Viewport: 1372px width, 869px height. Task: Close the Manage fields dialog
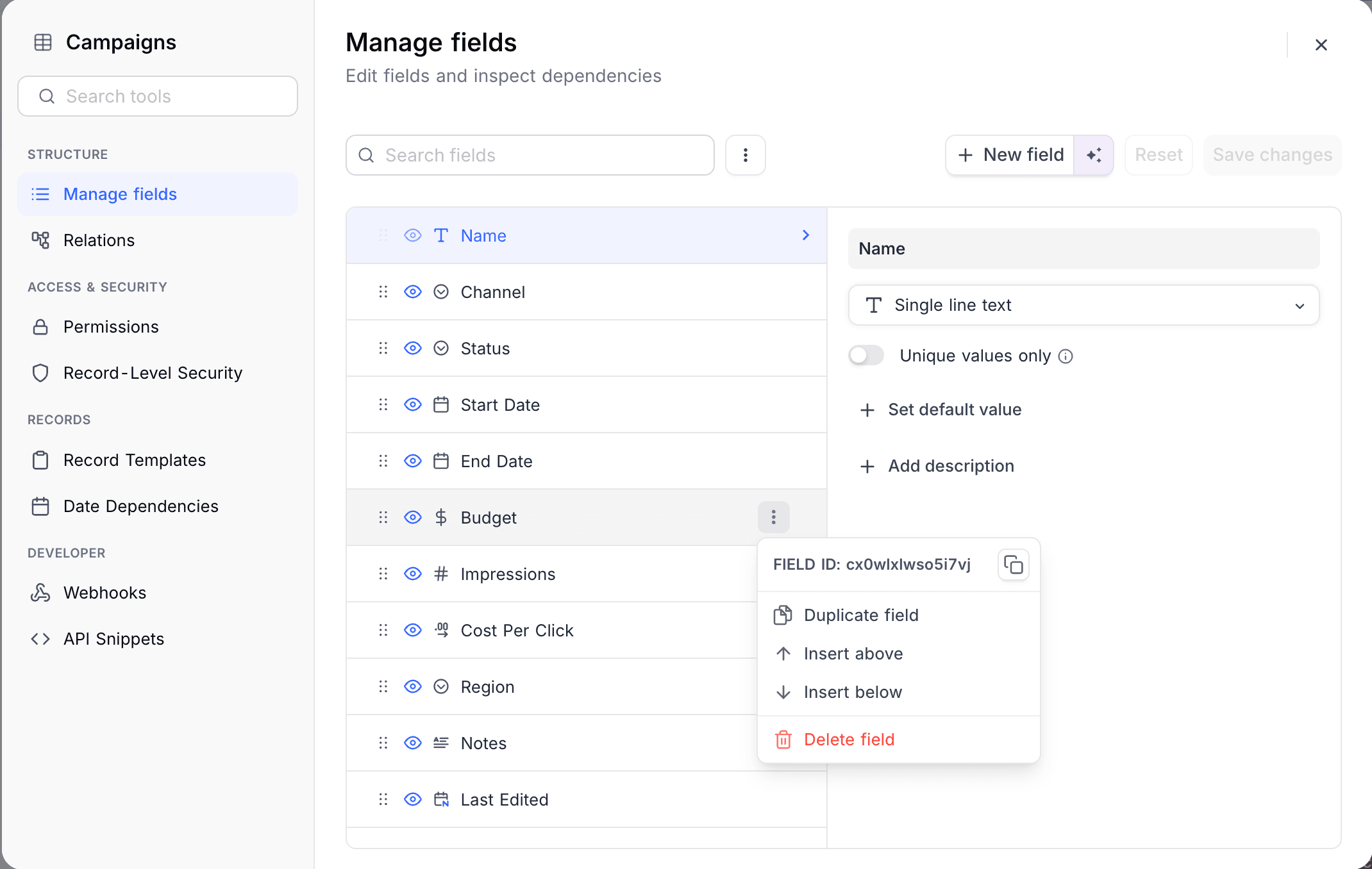pos(1321,45)
